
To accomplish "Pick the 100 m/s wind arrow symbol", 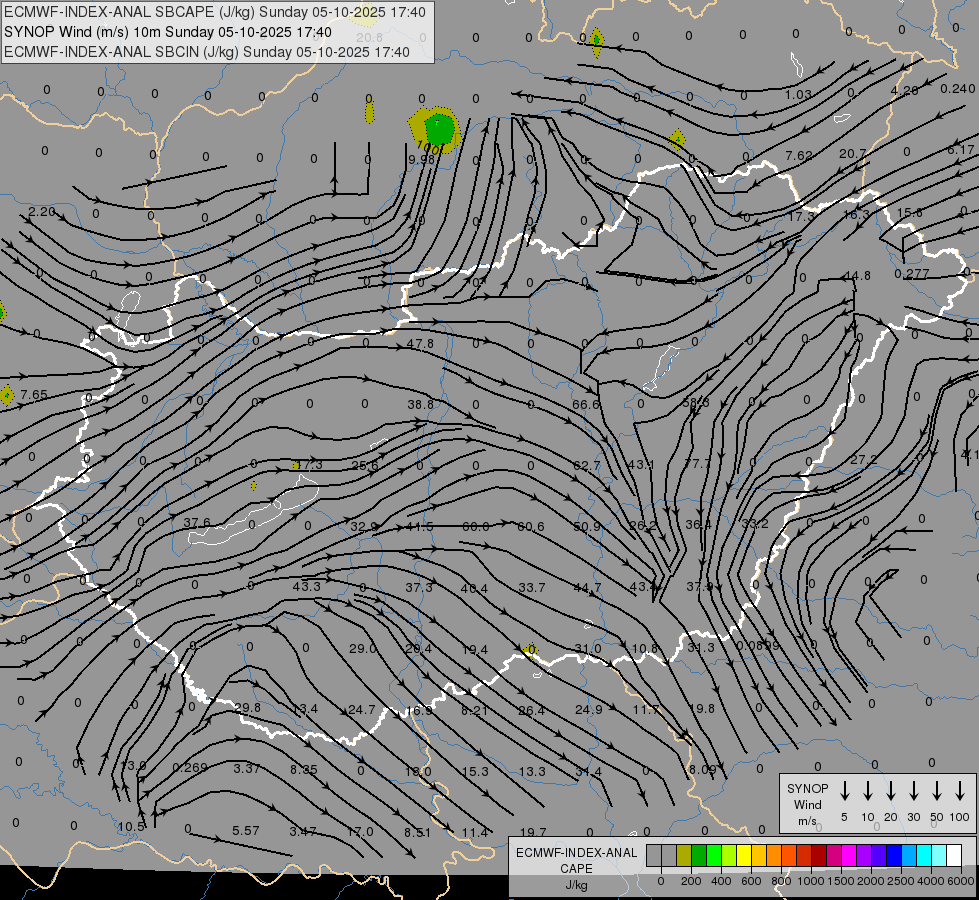I will [x=959, y=791].
